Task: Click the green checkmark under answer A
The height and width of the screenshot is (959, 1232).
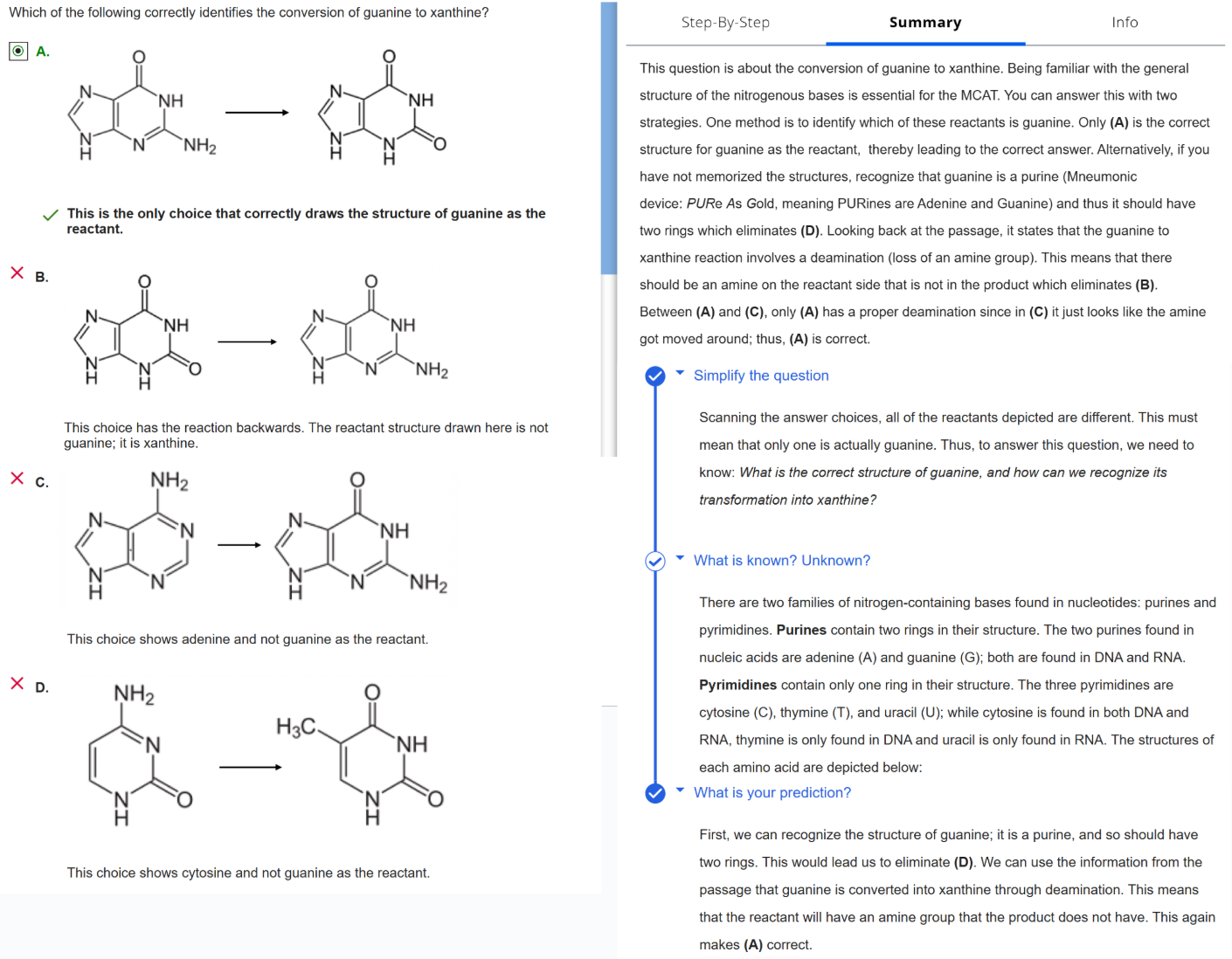Action: tap(51, 215)
